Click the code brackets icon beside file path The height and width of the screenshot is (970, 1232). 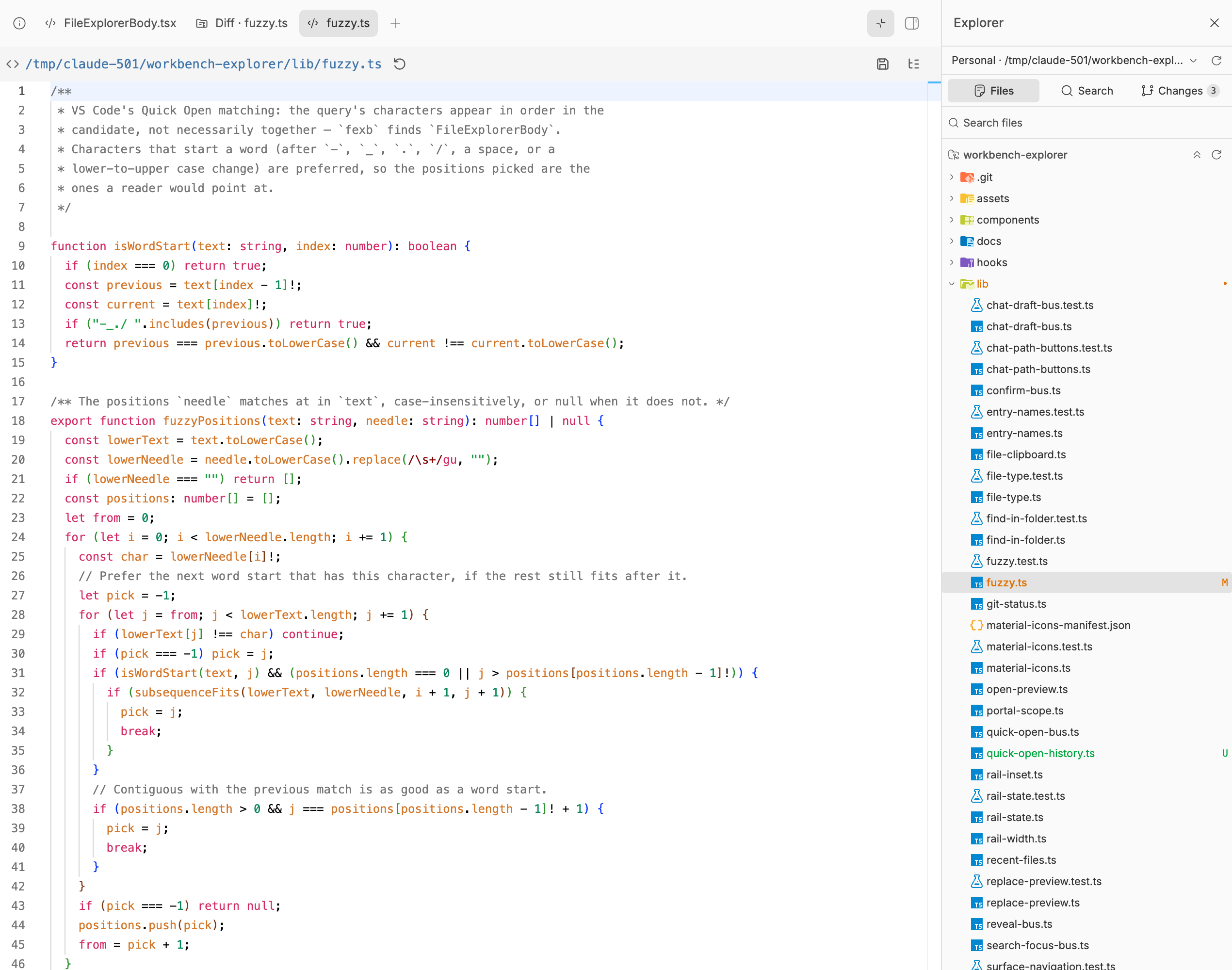coord(13,64)
